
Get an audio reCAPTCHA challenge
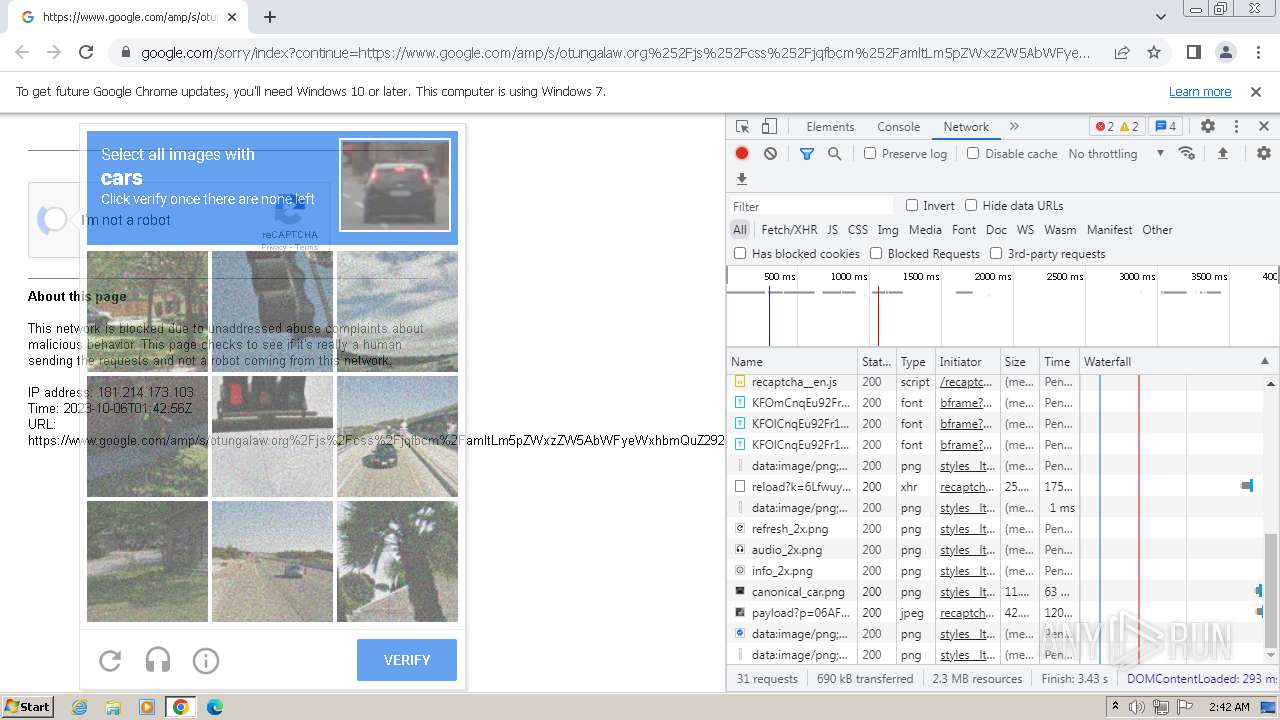(x=158, y=660)
